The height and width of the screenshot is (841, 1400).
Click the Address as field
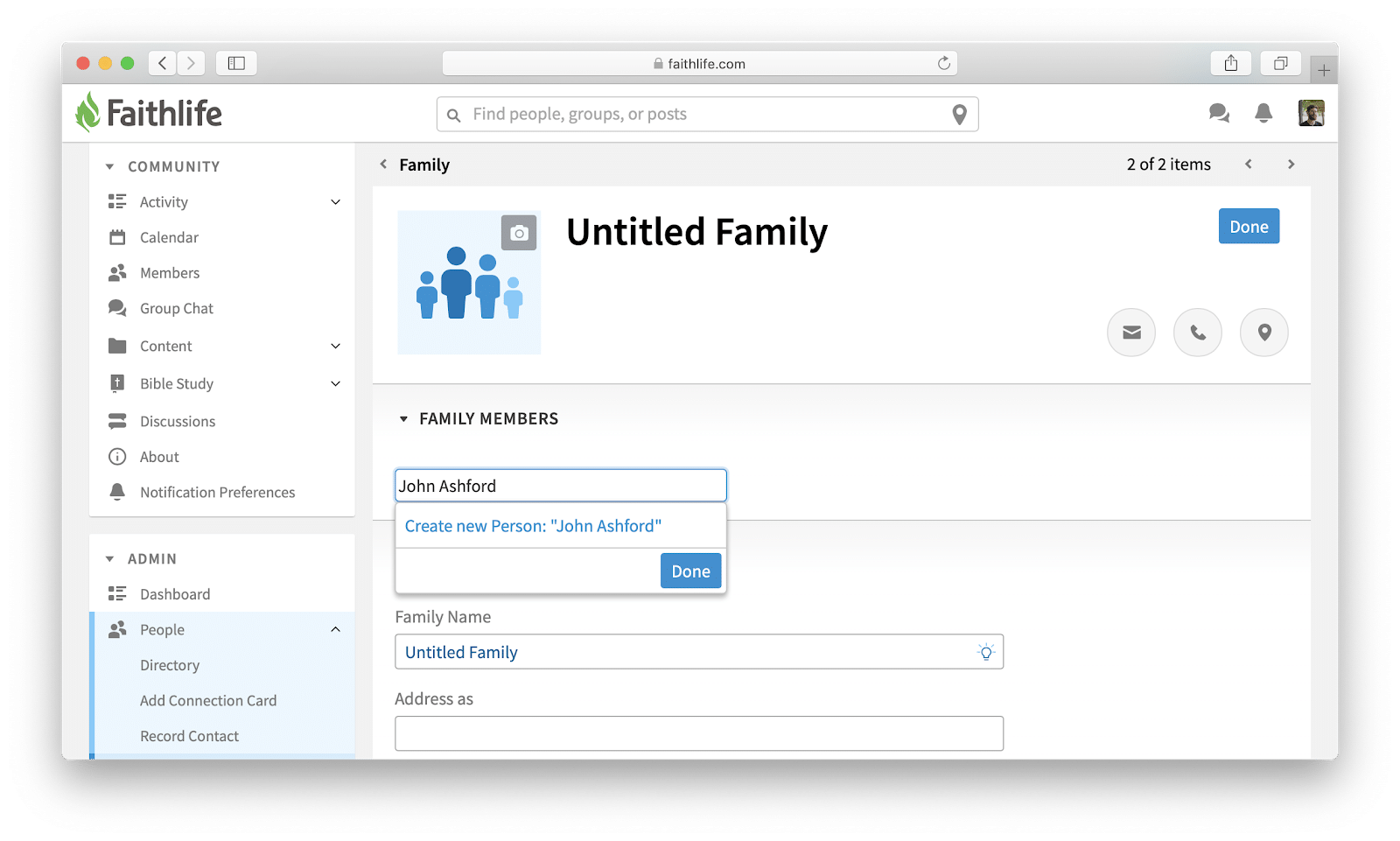(x=699, y=733)
